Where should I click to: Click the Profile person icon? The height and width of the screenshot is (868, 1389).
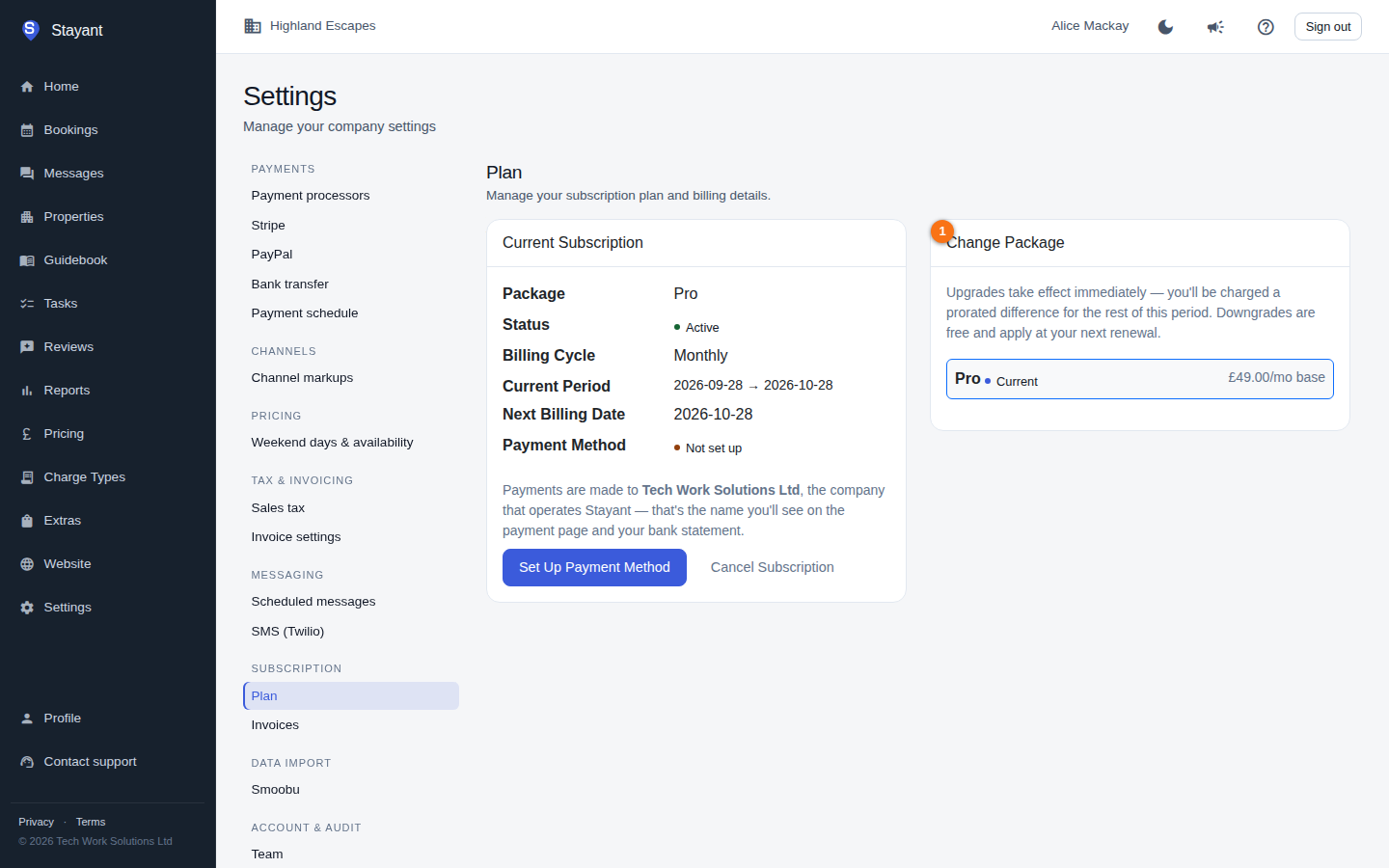click(27, 719)
